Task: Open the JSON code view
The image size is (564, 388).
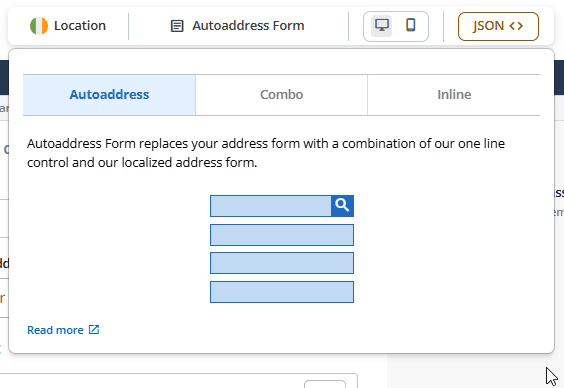Action: point(498,26)
